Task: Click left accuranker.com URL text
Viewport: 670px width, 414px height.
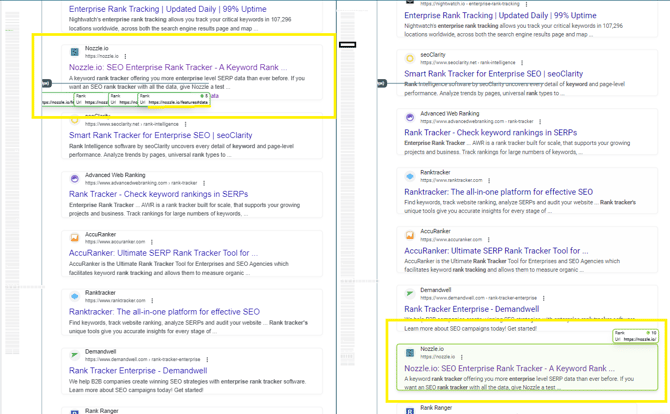Action: (x=115, y=242)
